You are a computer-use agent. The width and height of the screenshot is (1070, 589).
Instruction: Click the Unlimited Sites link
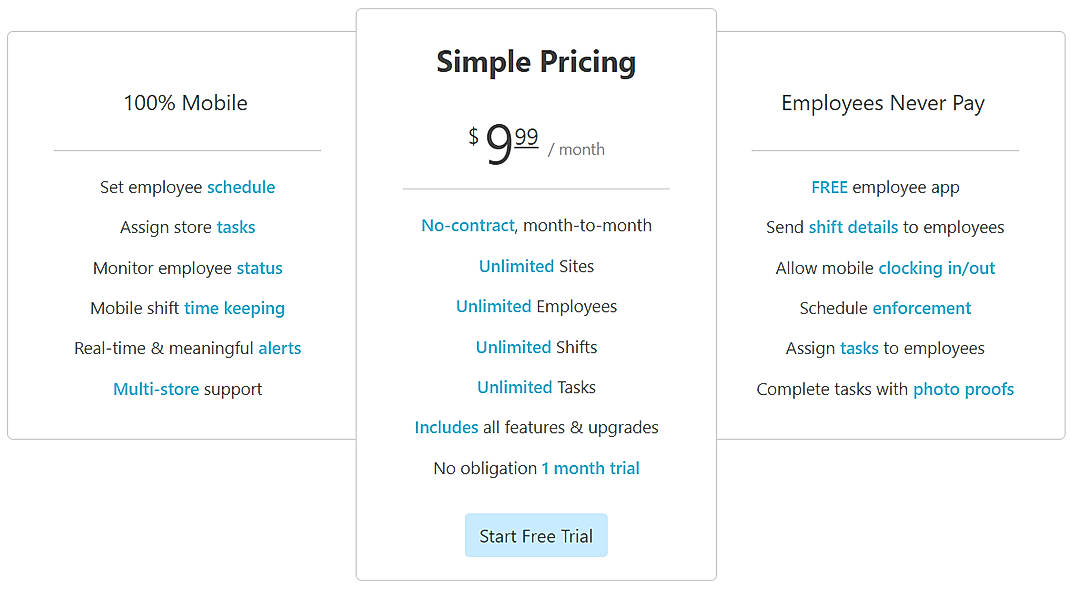tap(517, 266)
